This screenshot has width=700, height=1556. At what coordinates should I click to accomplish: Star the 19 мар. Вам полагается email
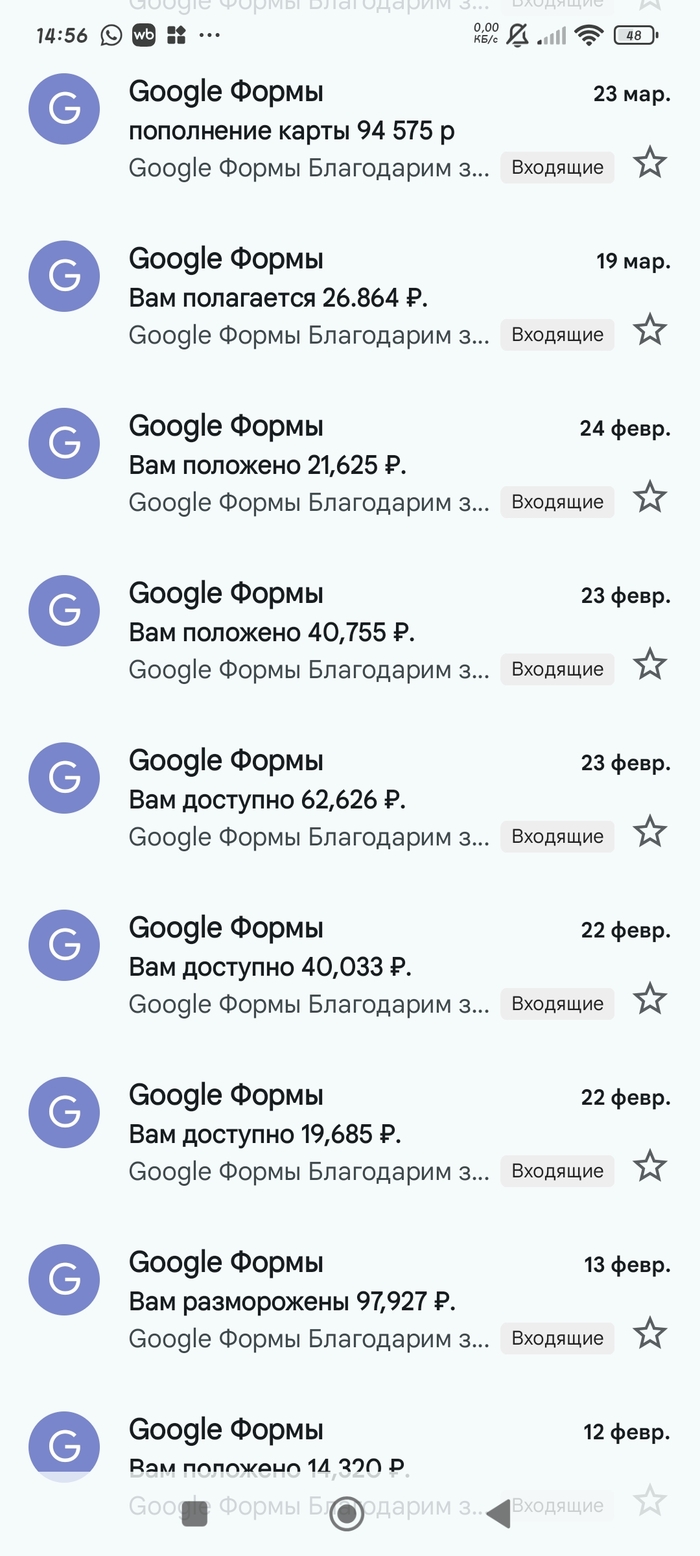650,330
